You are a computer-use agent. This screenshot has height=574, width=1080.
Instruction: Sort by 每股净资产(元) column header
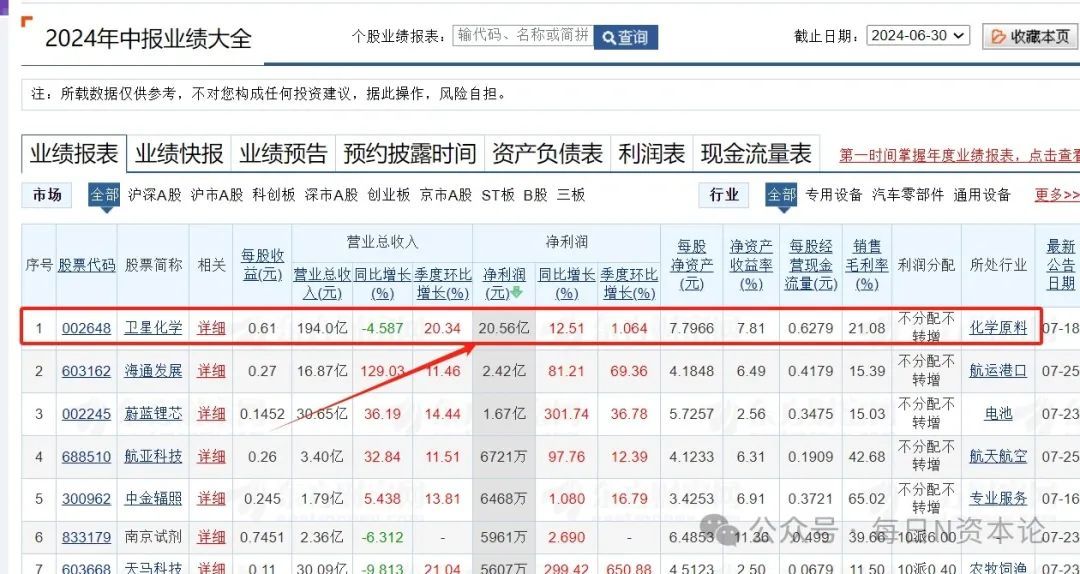coord(692,265)
